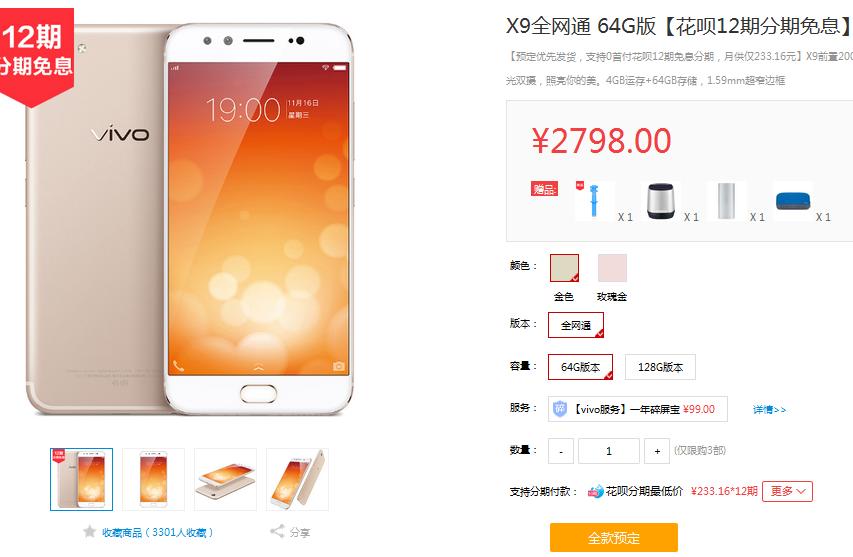Screen dimensions: 853x557
Task: Click the 全款预定 order button
Action: pyautogui.click(x=614, y=537)
